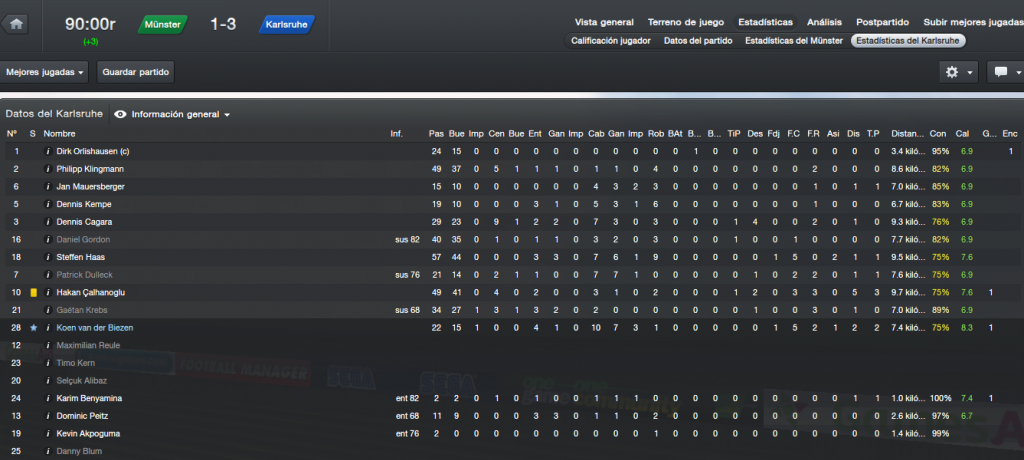Click the star icon on row 28
Screen dimensions: 1024x460
click(33, 327)
